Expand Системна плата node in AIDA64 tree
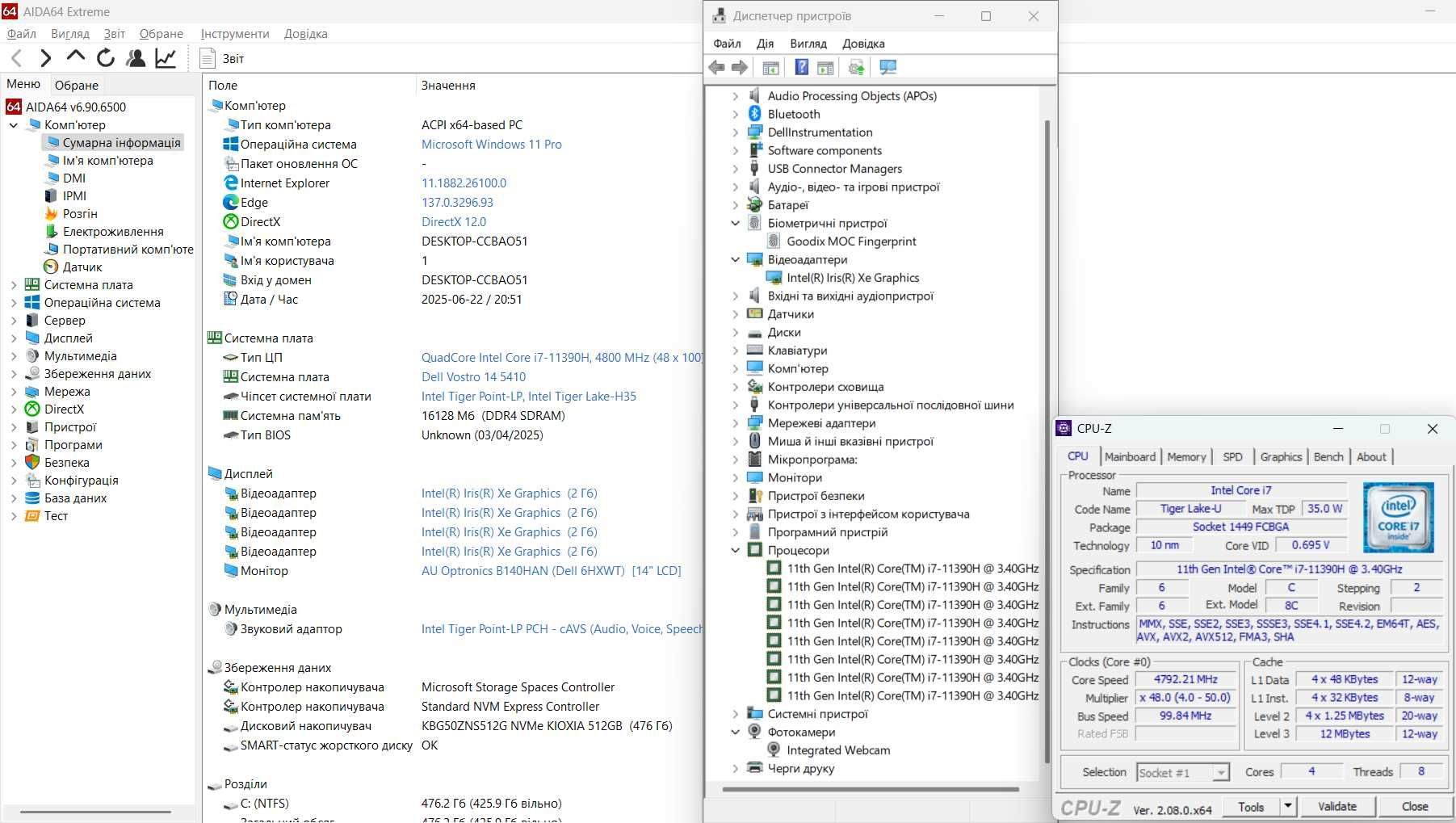1456x823 pixels. pos(14,284)
